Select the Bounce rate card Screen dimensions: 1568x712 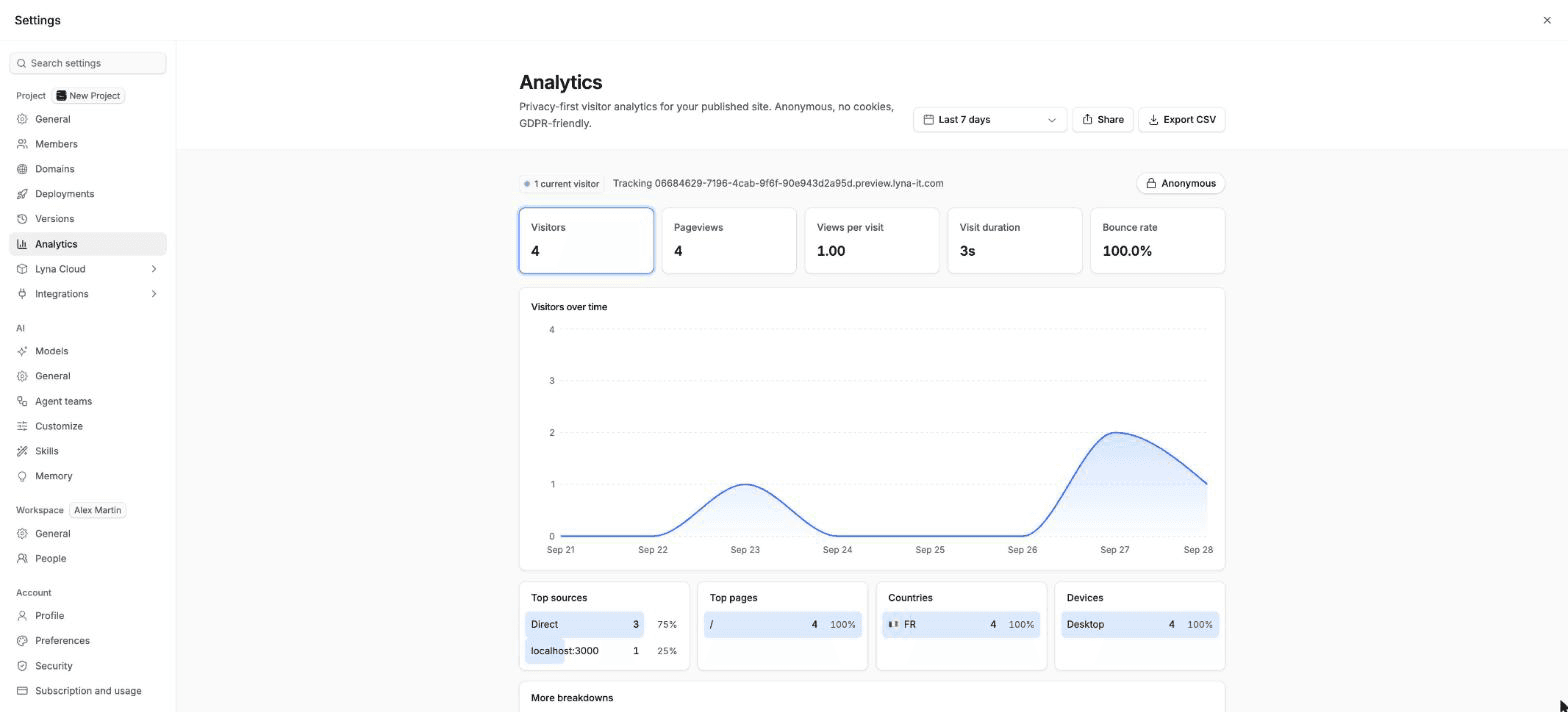1157,240
